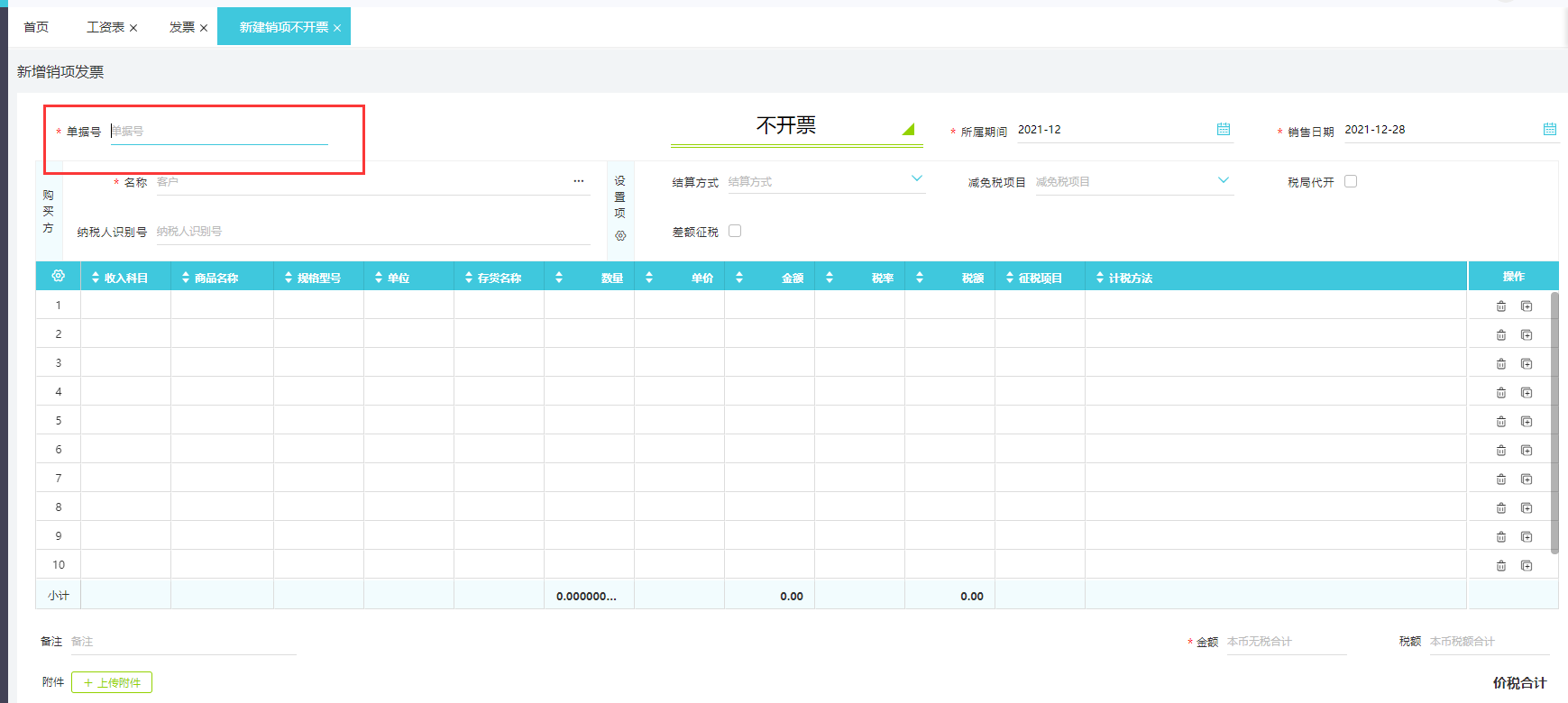1568x703 pixels.
Task: Go to the 首页 tab
Action: 36,27
